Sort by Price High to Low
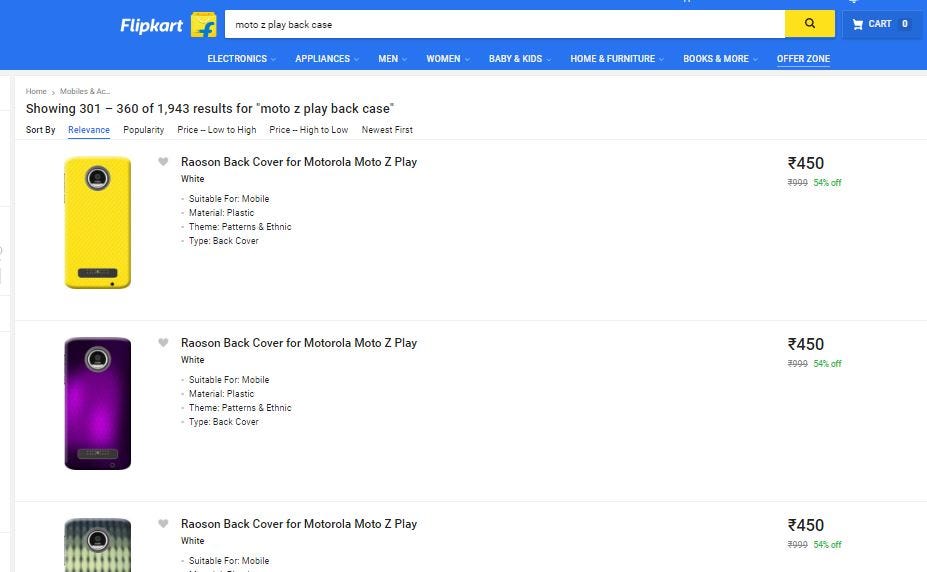This screenshot has height=572, width=927. (309, 129)
